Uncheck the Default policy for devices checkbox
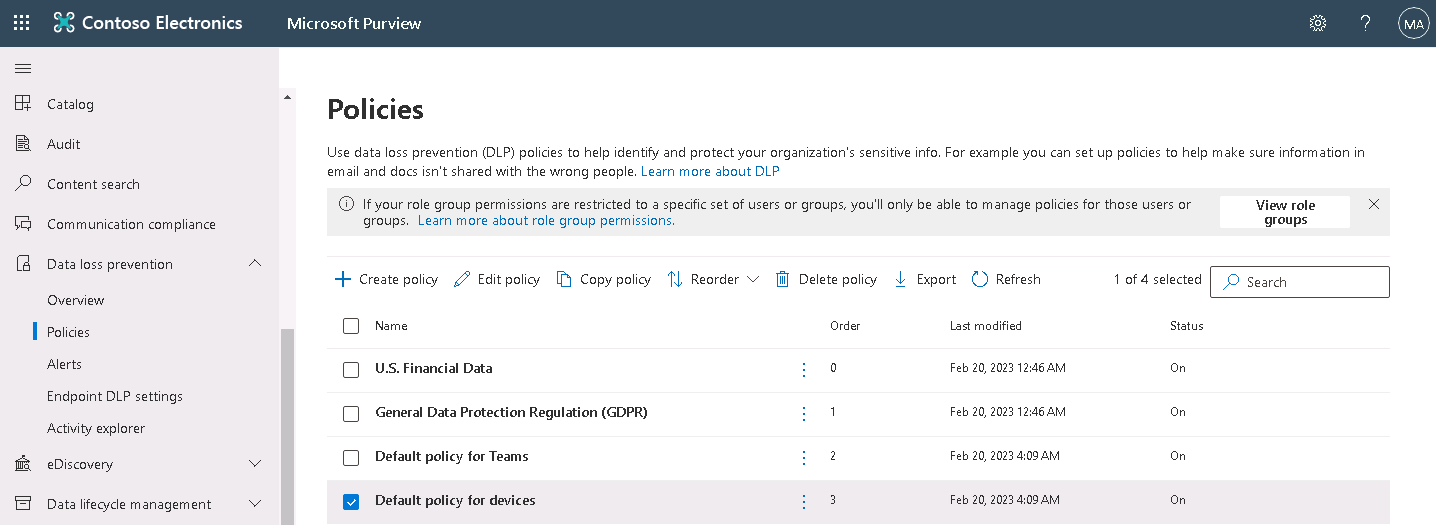The height and width of the screenshot is (525, 1436). [351, 502]
